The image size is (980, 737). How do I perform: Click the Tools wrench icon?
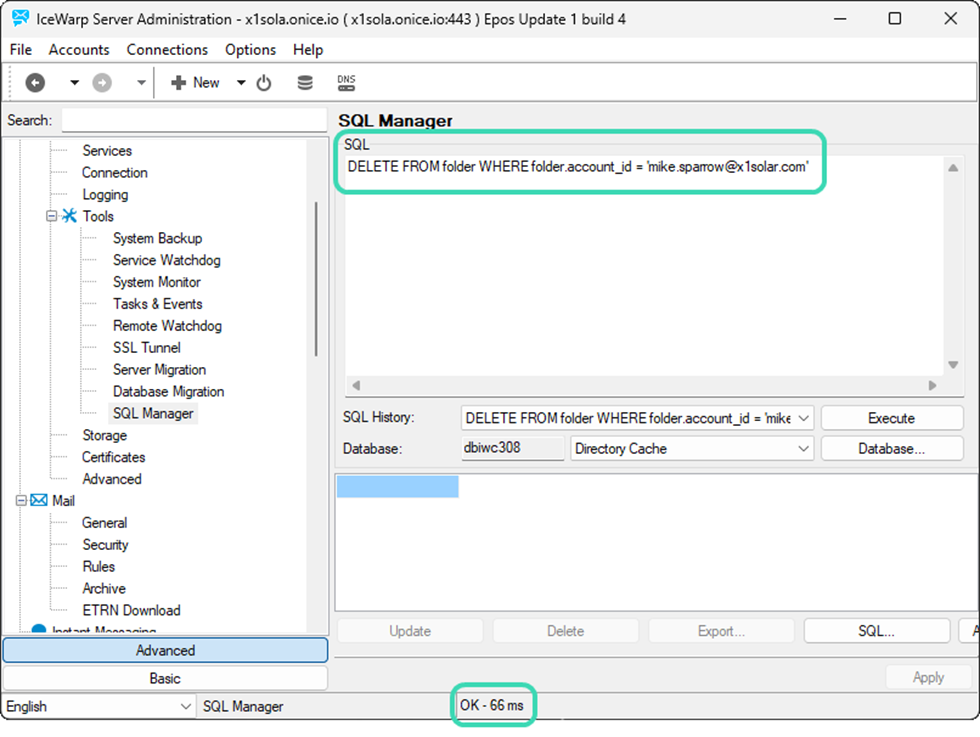click(69, 216)
